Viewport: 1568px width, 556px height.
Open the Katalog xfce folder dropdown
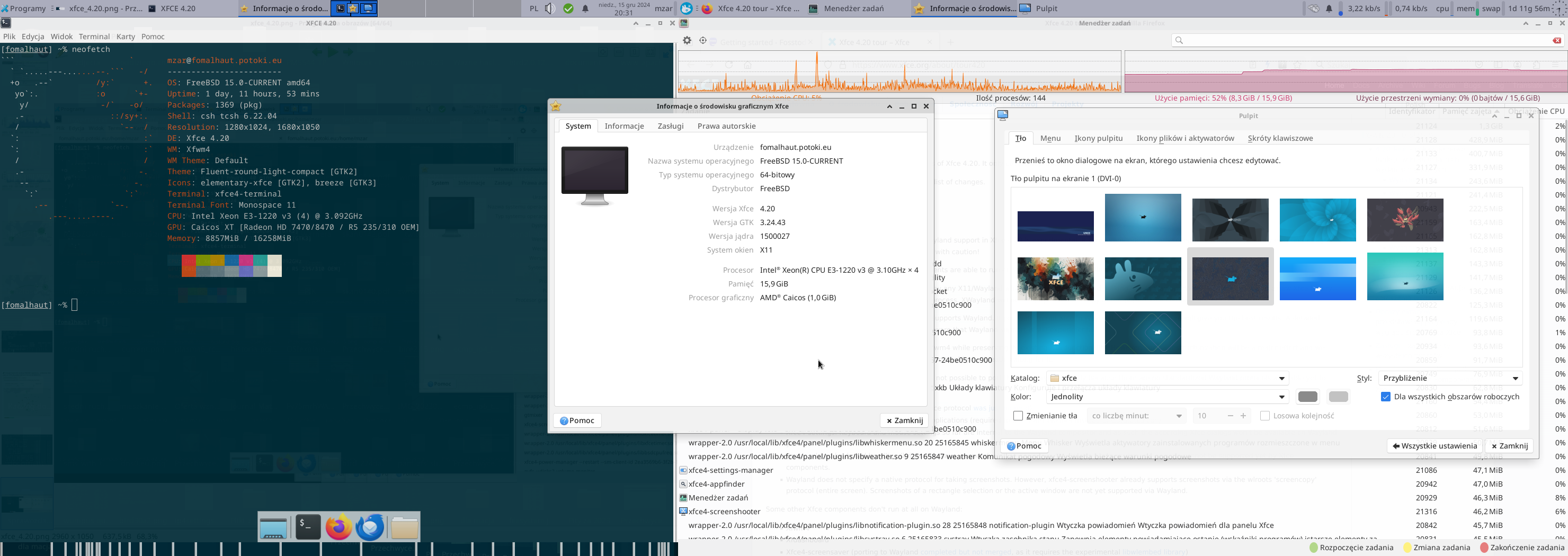point(1168,378)
